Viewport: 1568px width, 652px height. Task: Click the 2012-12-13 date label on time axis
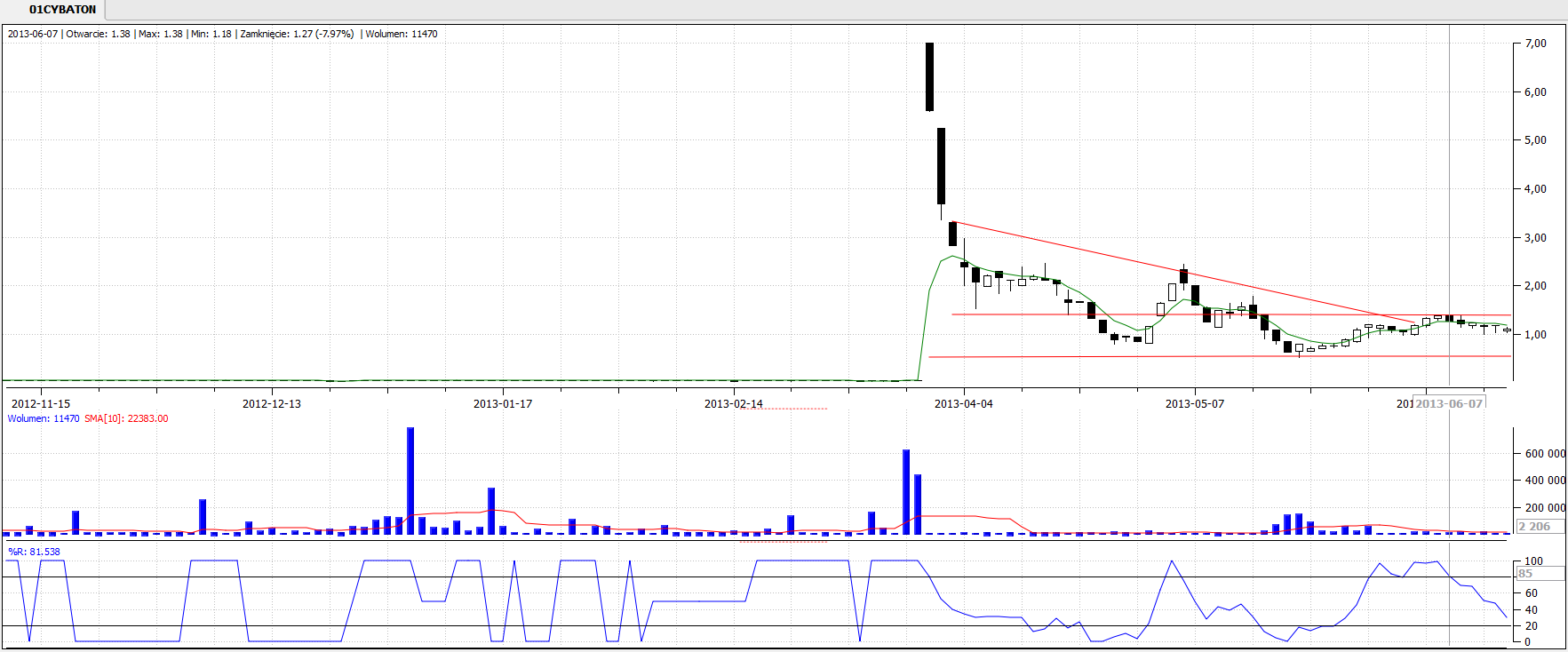coord(272,404)
